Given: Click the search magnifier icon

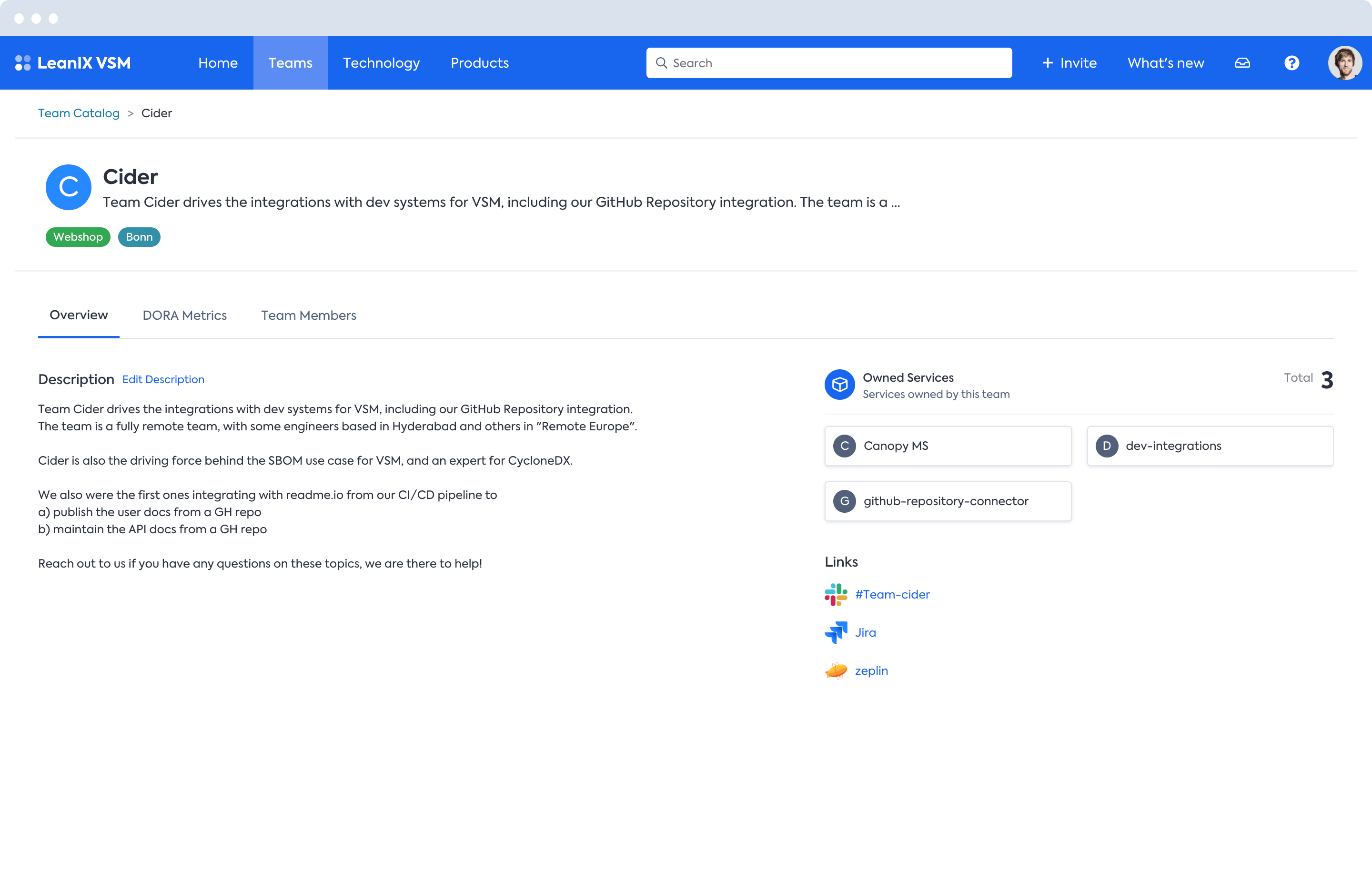Looking at the screenshot, I should click(x=661, y=63).
